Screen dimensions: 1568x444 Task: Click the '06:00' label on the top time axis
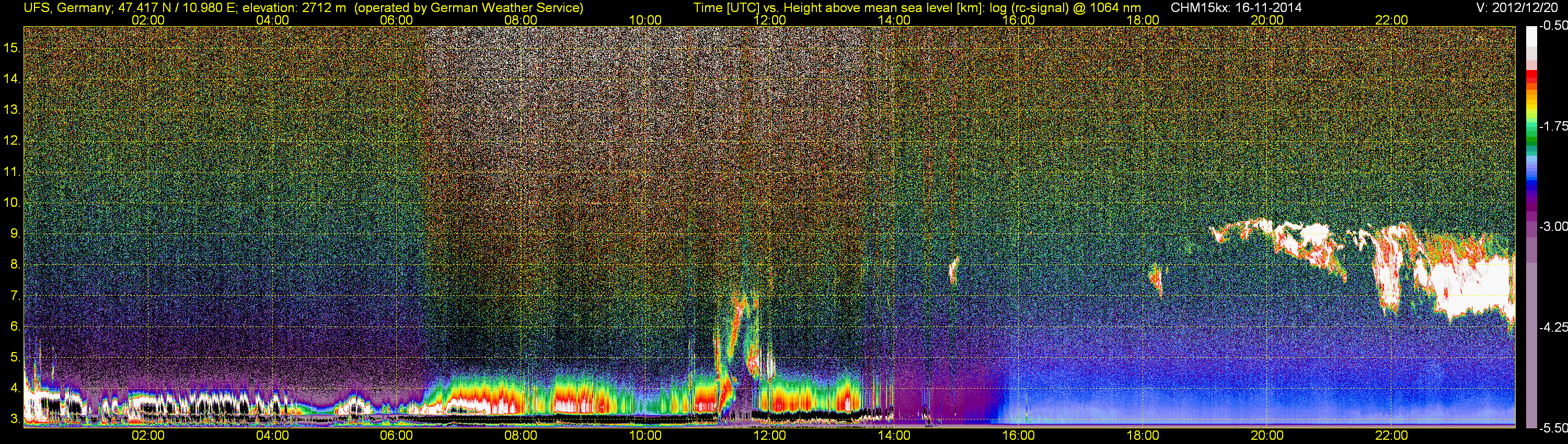396,20
